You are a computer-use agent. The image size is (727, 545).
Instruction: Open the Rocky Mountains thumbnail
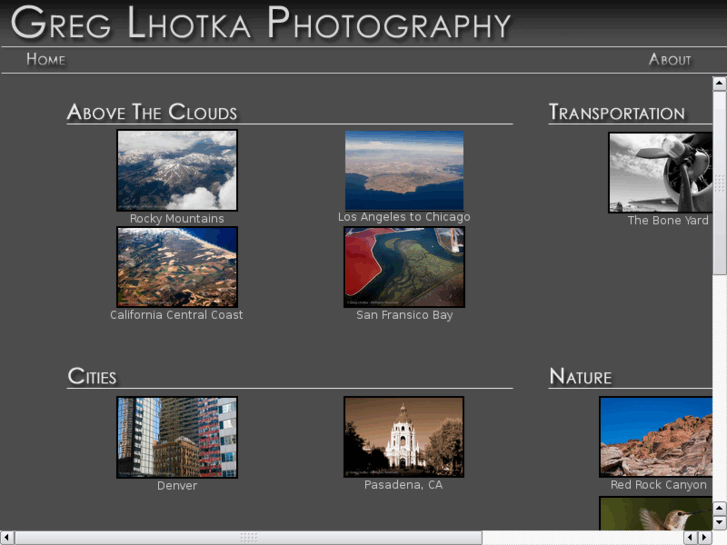177,170
